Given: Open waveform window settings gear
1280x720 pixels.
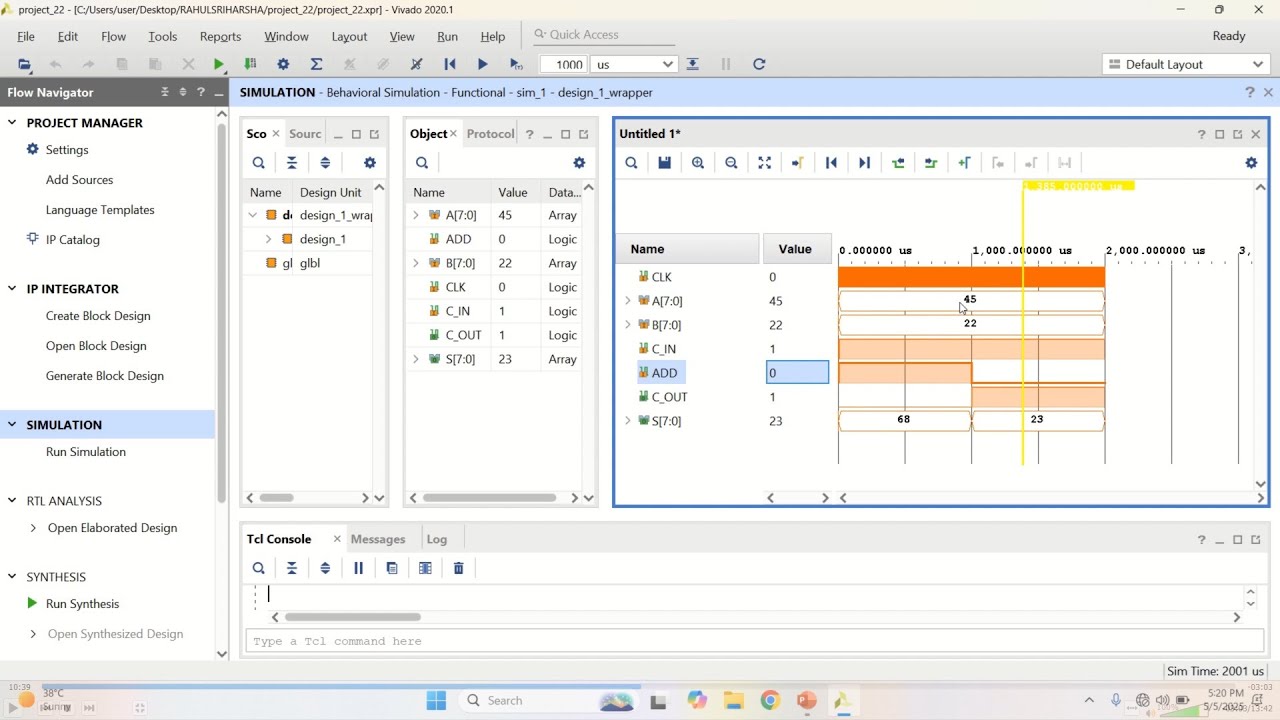Looking at the screenshot, I should 1251,163.
